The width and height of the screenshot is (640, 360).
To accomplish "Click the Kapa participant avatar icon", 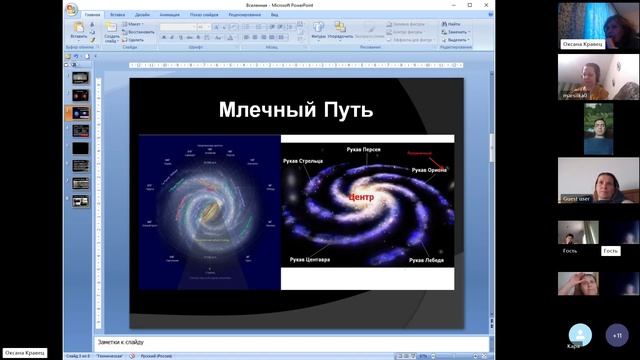I will (x=580, y=335).
